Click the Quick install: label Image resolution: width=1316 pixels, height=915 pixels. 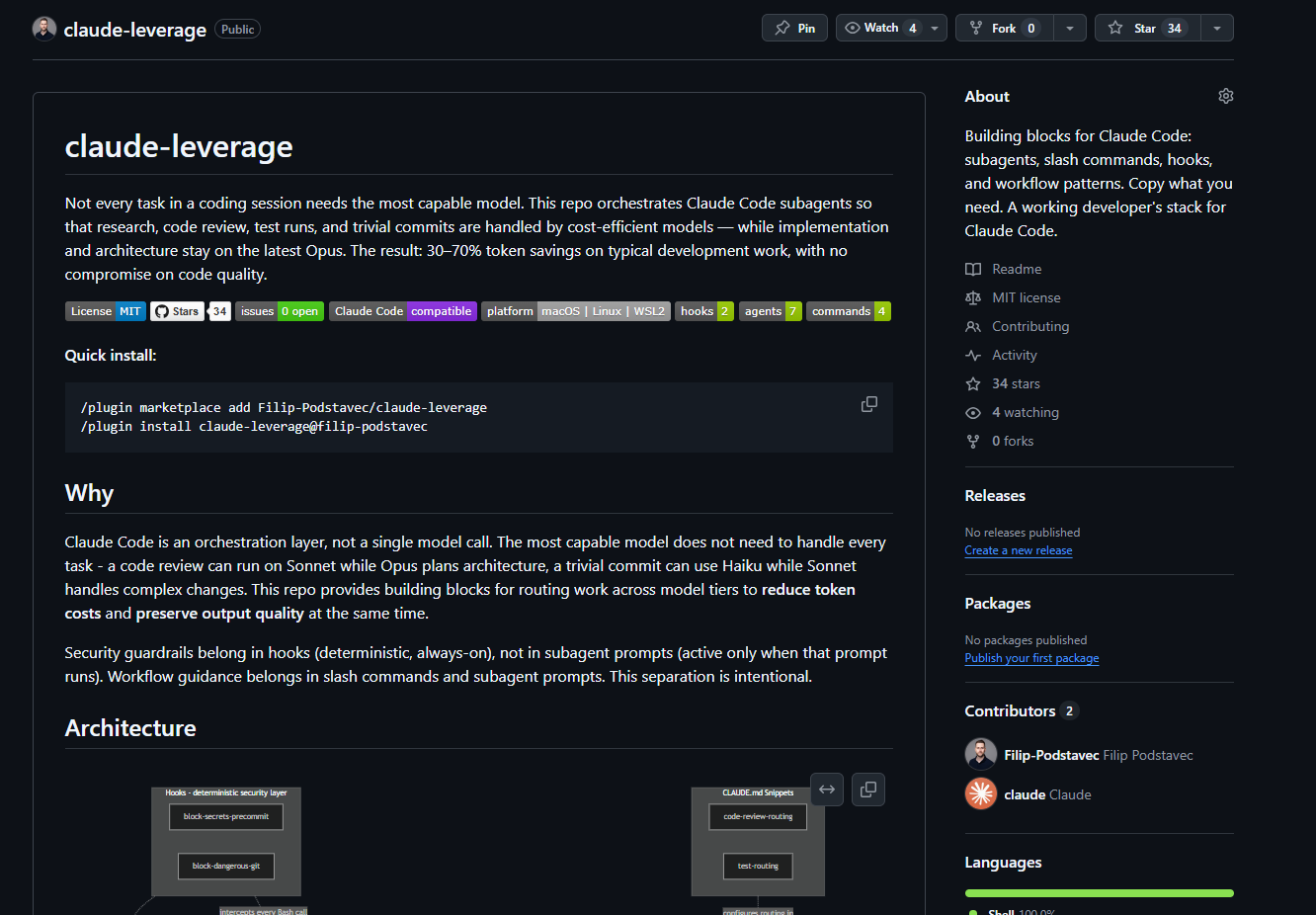111,355
